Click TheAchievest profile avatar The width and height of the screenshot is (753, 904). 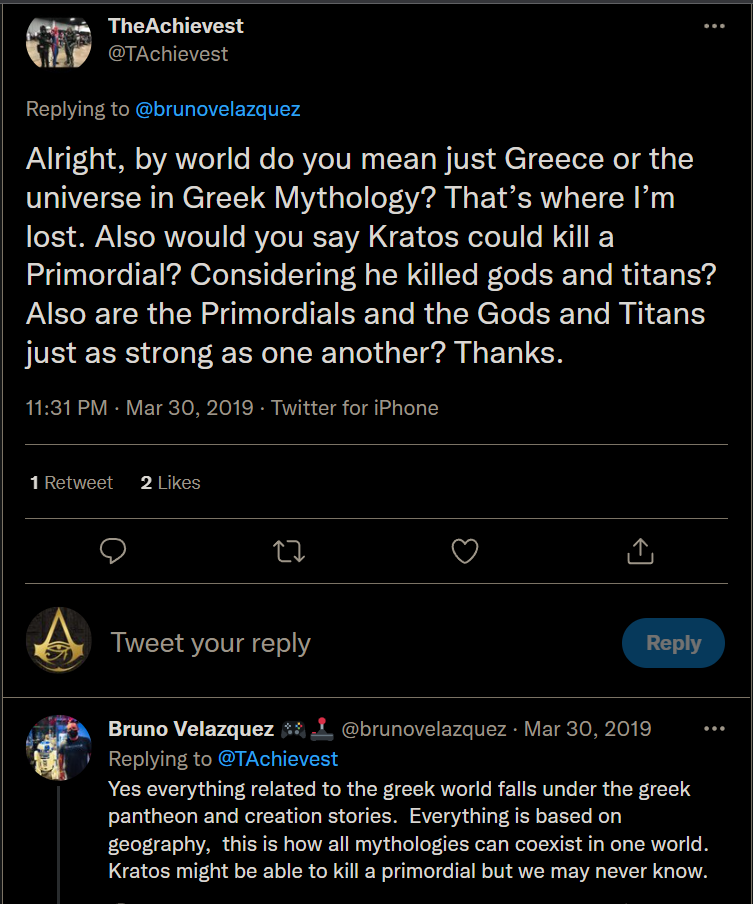click(x=59, y=41)
